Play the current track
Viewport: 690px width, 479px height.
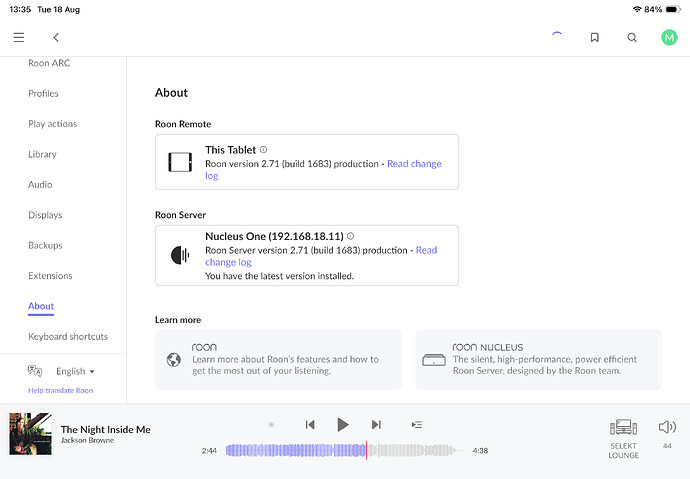coord(343,424)
